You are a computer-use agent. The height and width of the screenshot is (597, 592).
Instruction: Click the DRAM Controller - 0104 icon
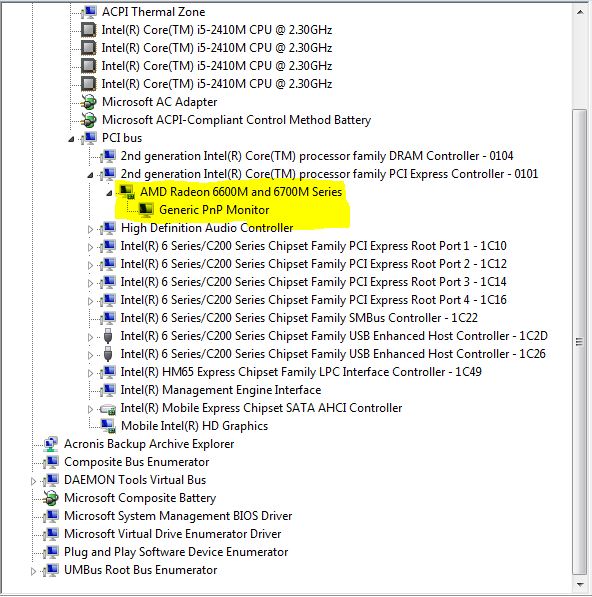(108, 156)
